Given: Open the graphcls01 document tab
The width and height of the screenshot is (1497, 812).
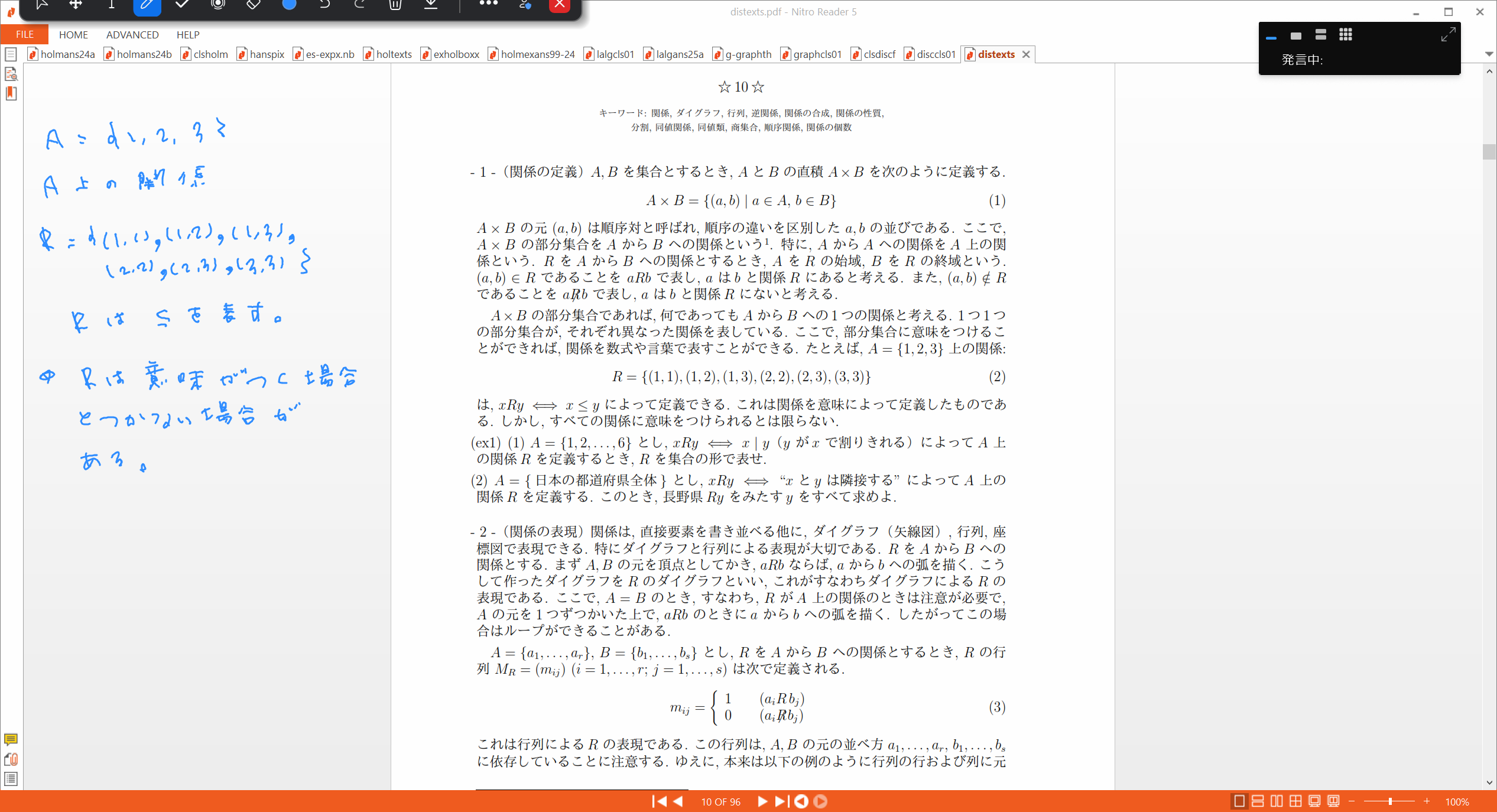Looking at the screenshot, I should coord(811,54).
